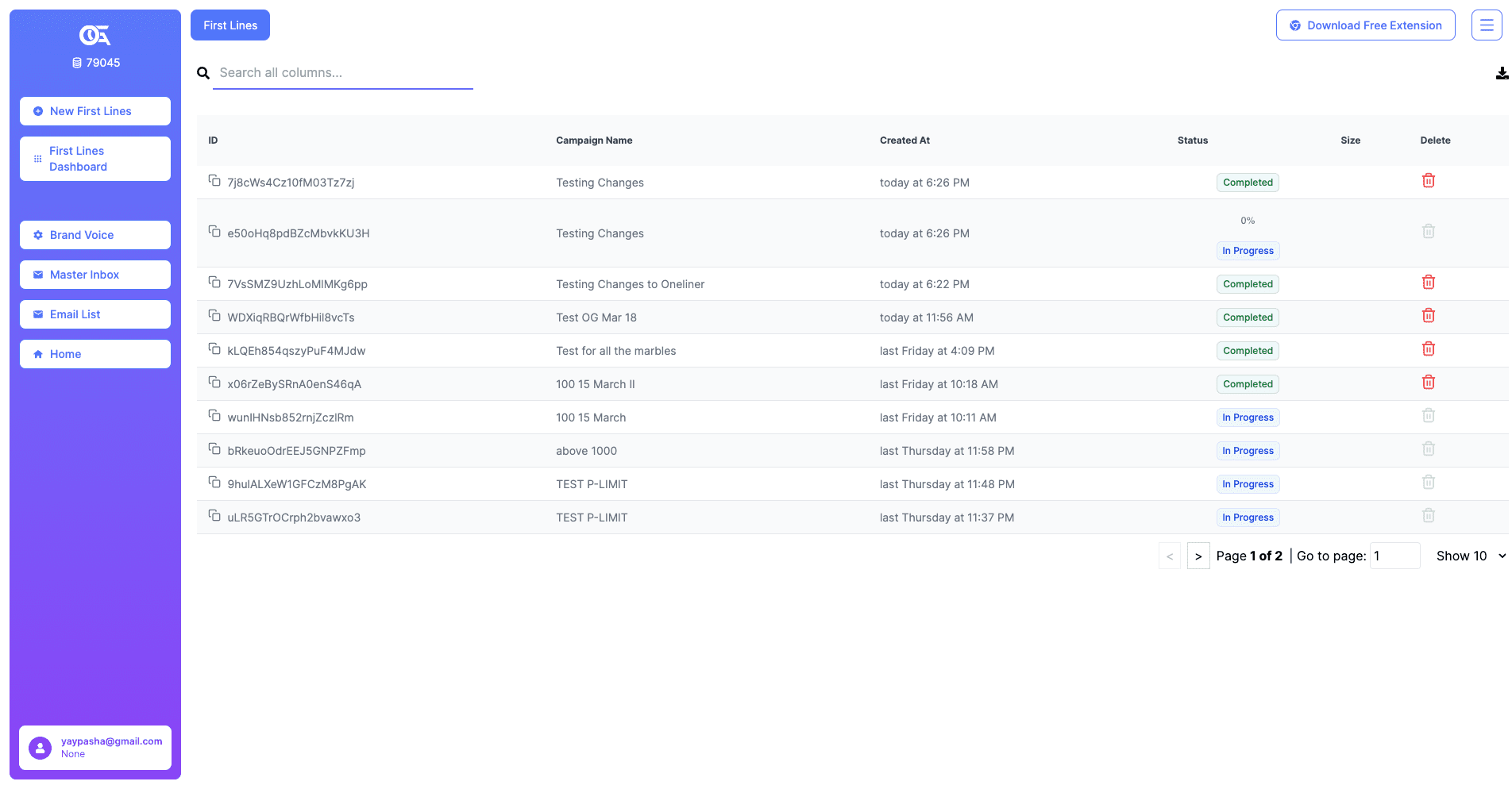The height and width of the screenshot is (789, 1512).
Task: Delete Test for all the marbles campaign
Action: [1429, 348]
